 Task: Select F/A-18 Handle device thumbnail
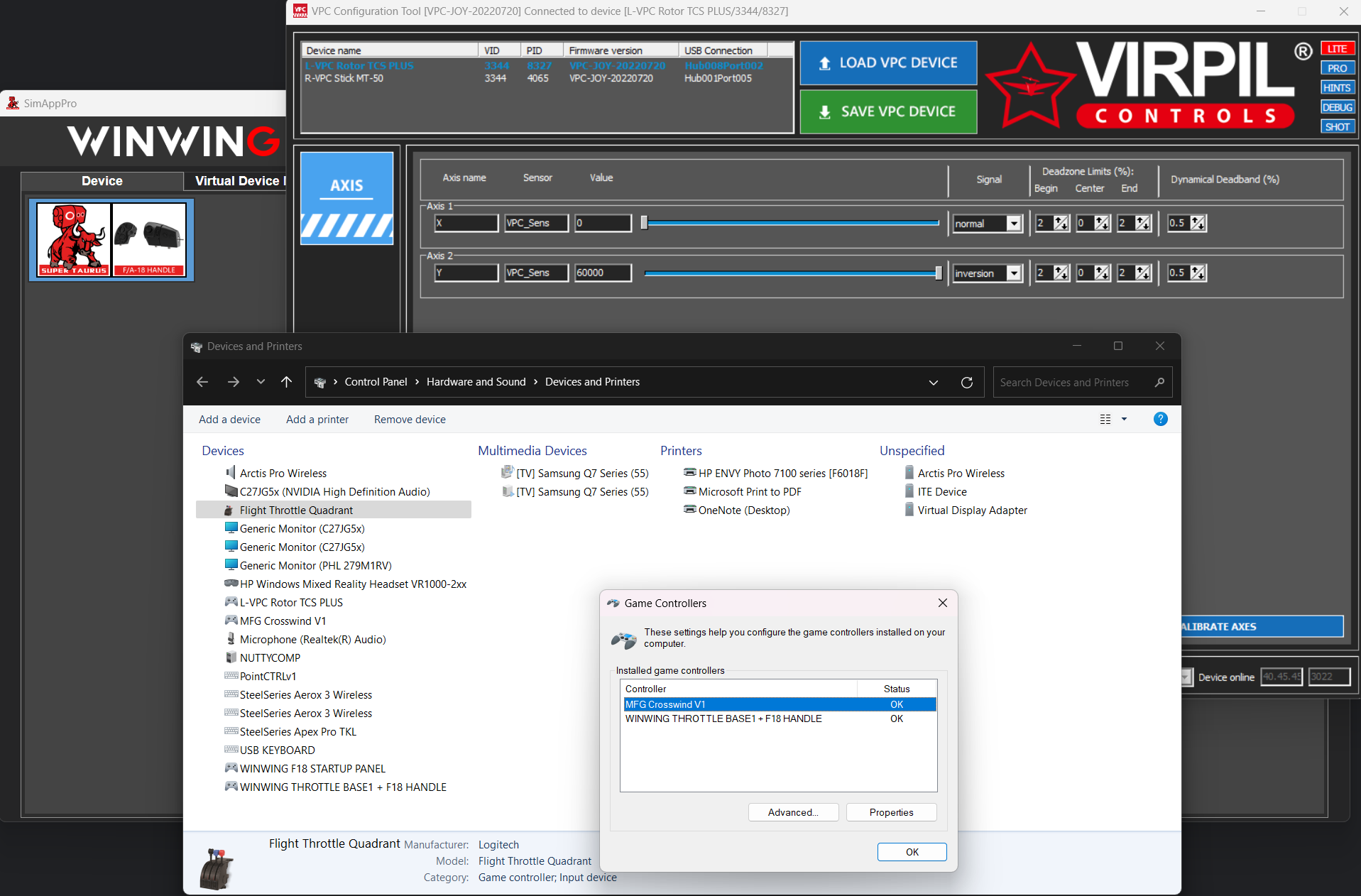pos(149,239)
